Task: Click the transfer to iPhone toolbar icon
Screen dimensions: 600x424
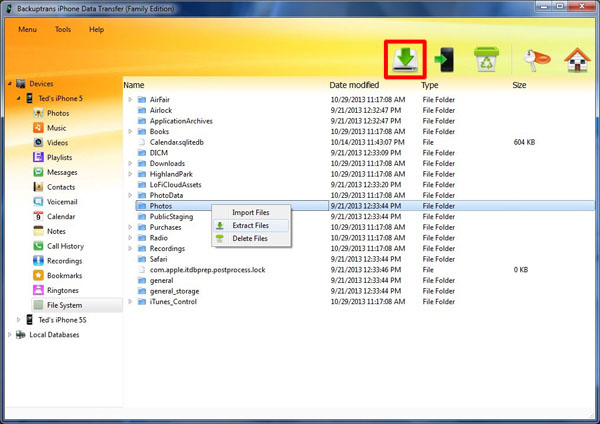Action: 444,60
